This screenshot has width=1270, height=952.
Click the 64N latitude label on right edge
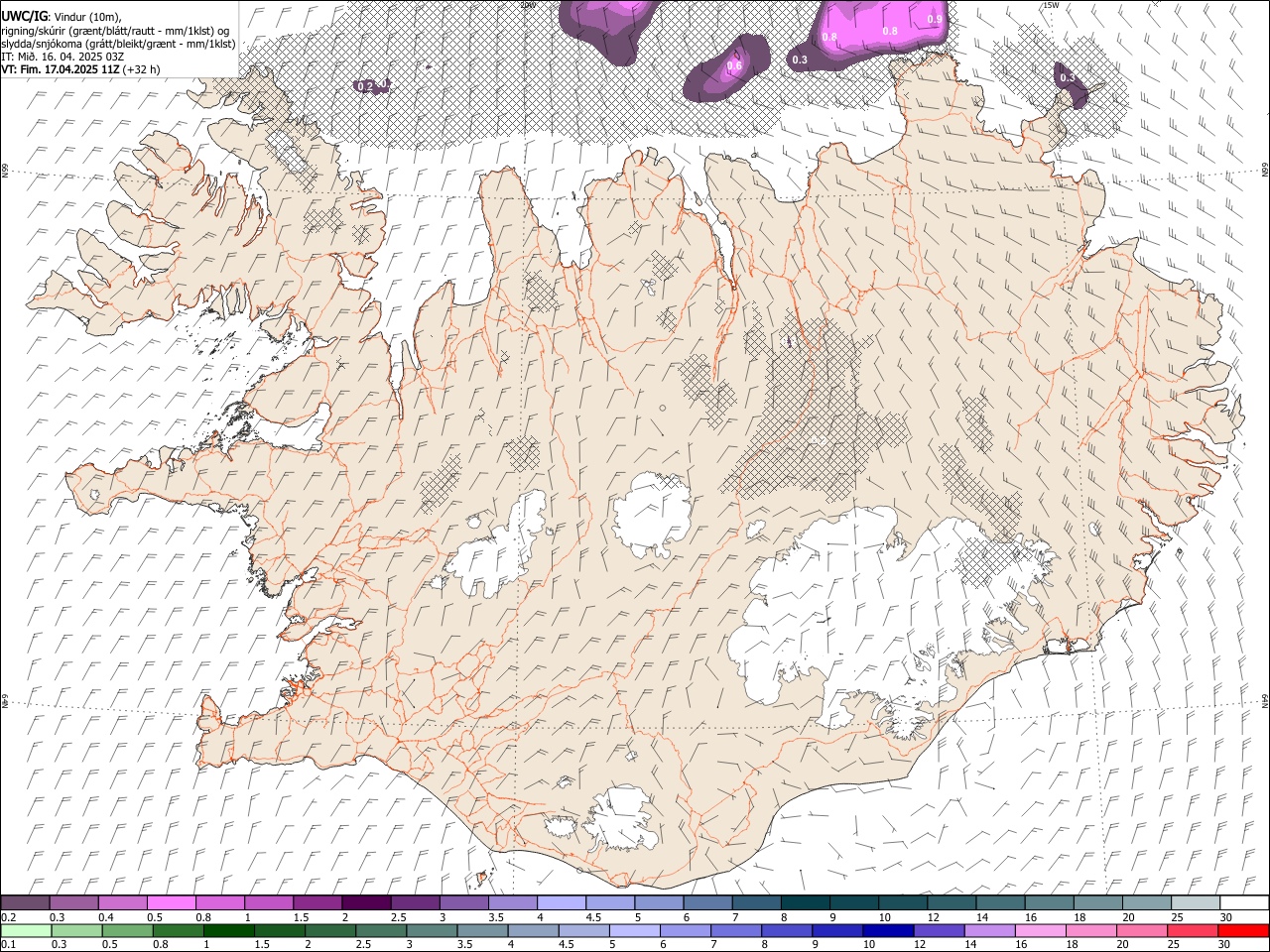pos(1264,701)
